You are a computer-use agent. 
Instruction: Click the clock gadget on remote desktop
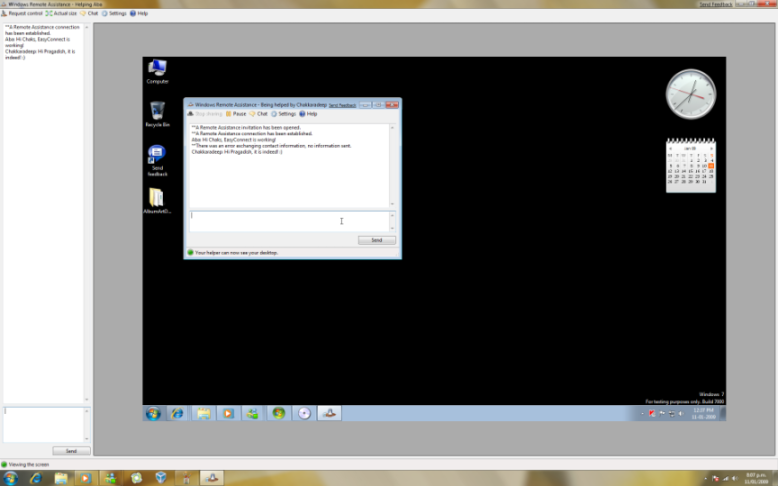coord(691,94)
